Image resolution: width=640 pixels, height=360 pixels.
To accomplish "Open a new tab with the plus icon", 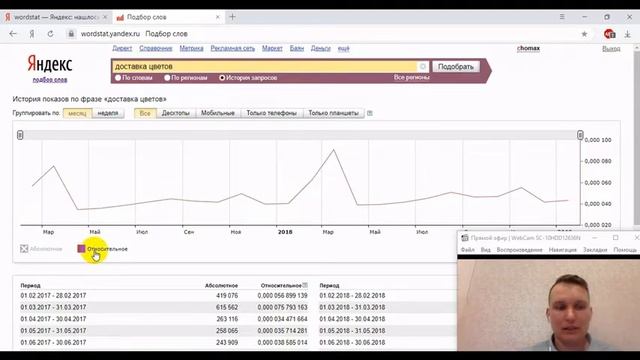I will (x=232, y=17).
